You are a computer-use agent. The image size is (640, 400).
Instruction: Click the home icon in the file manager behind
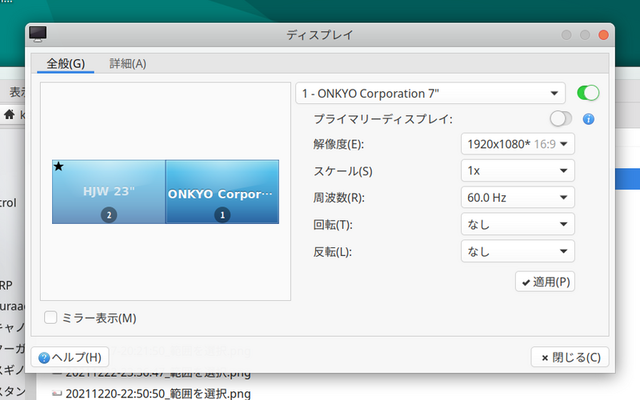tap(9, 115)
